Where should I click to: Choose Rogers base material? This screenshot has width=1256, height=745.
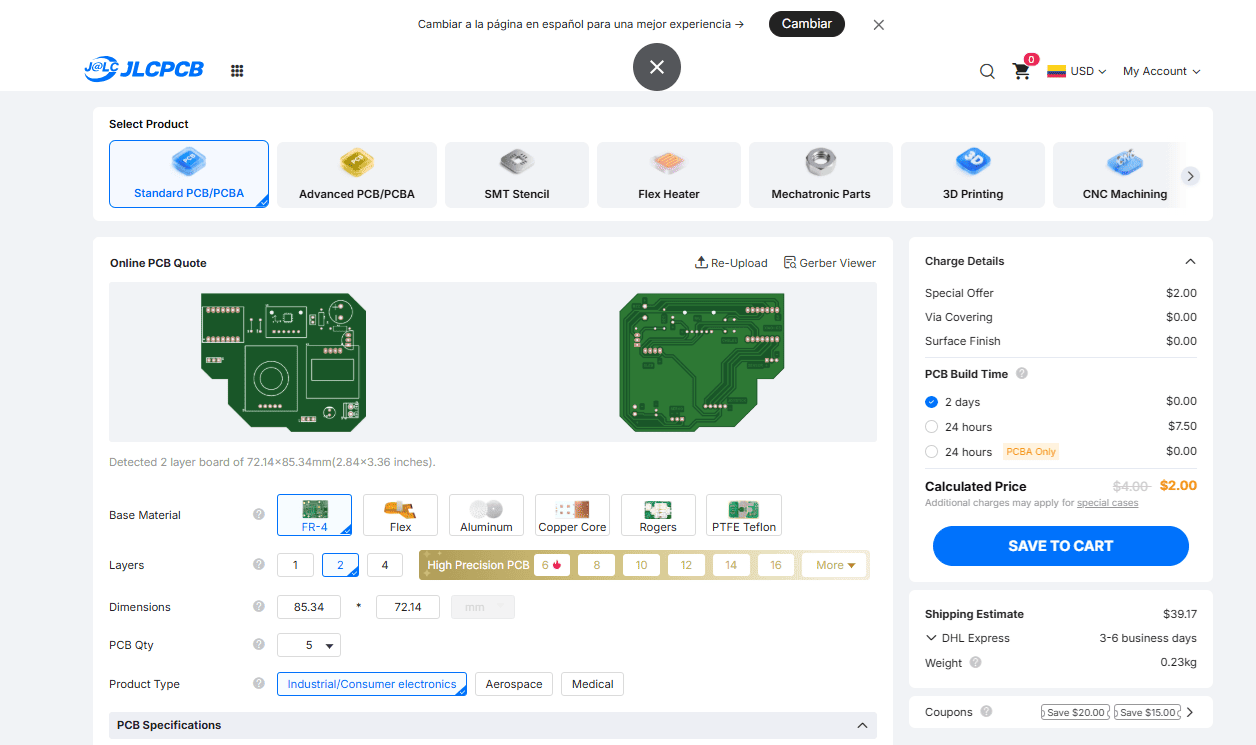coord(658,515)
